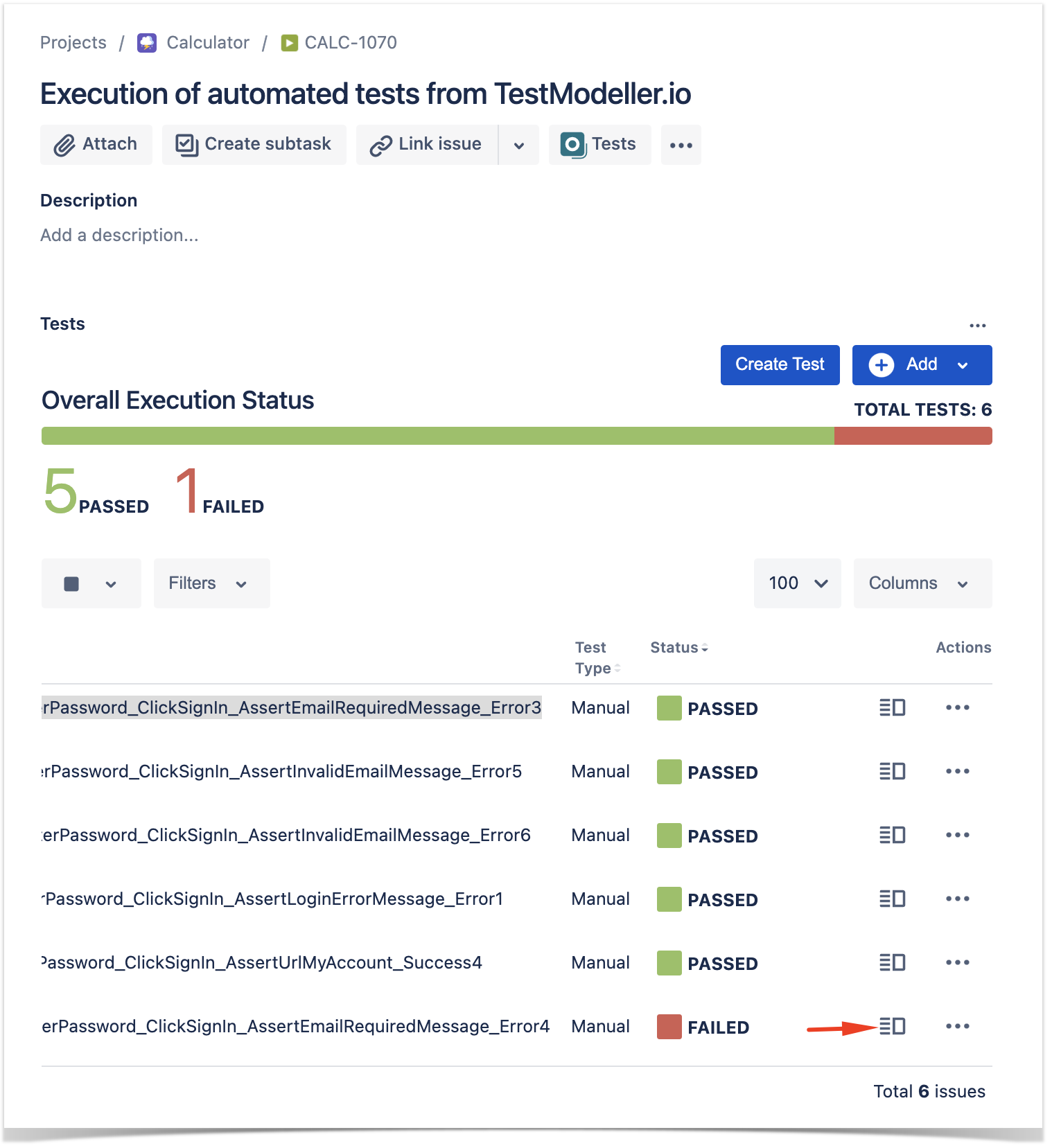Open execution details for the FAILED Error4 test
The image size is (1052, 1148).
(x=892, y=1026)
